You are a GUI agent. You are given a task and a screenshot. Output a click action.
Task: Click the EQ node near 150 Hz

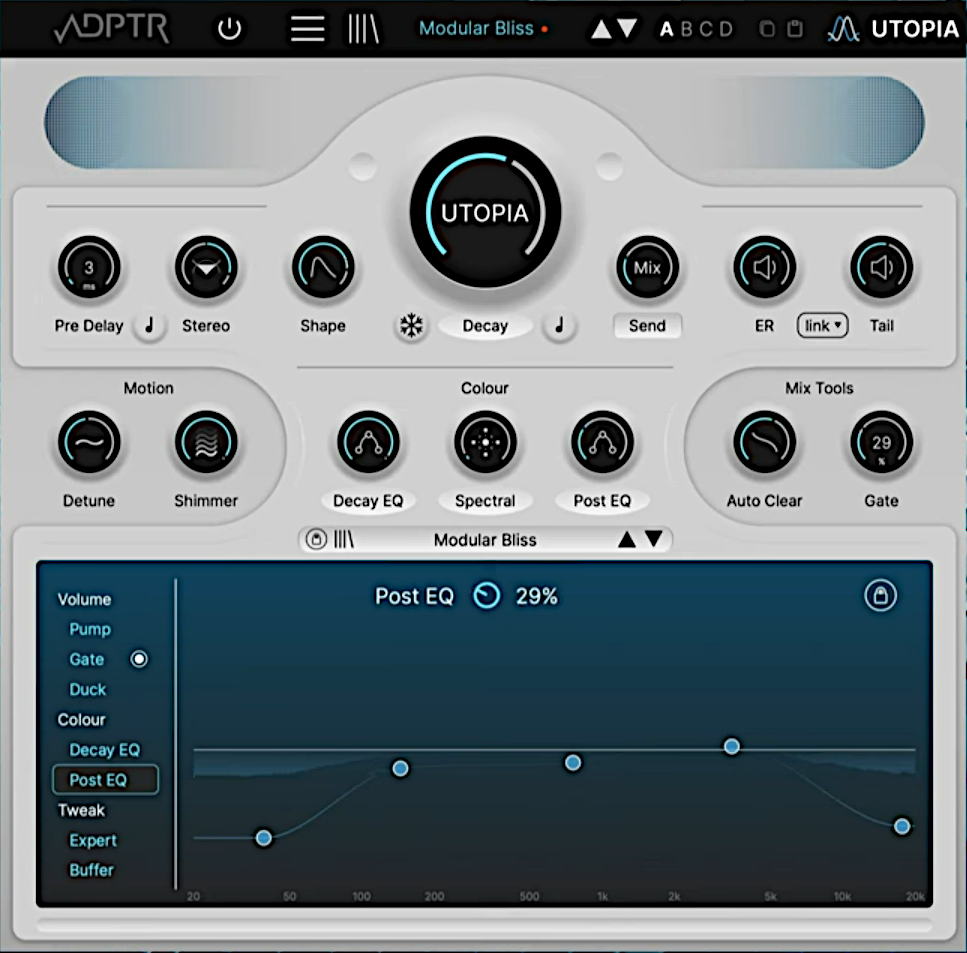400,768
